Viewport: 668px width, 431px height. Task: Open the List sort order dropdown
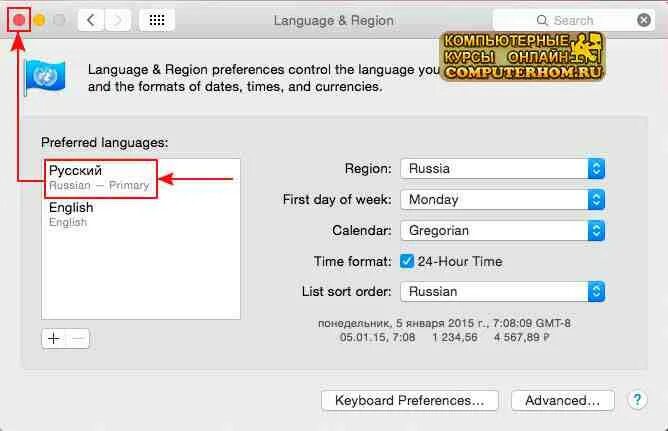pyautogui.click(x=503, y=292)
